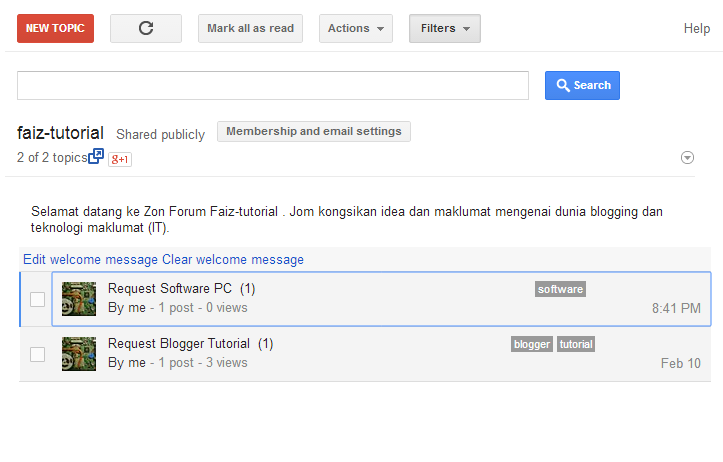Click Edit welcome message link
Viewport: 723px width, 462px height.
click(x=90, y=260)
